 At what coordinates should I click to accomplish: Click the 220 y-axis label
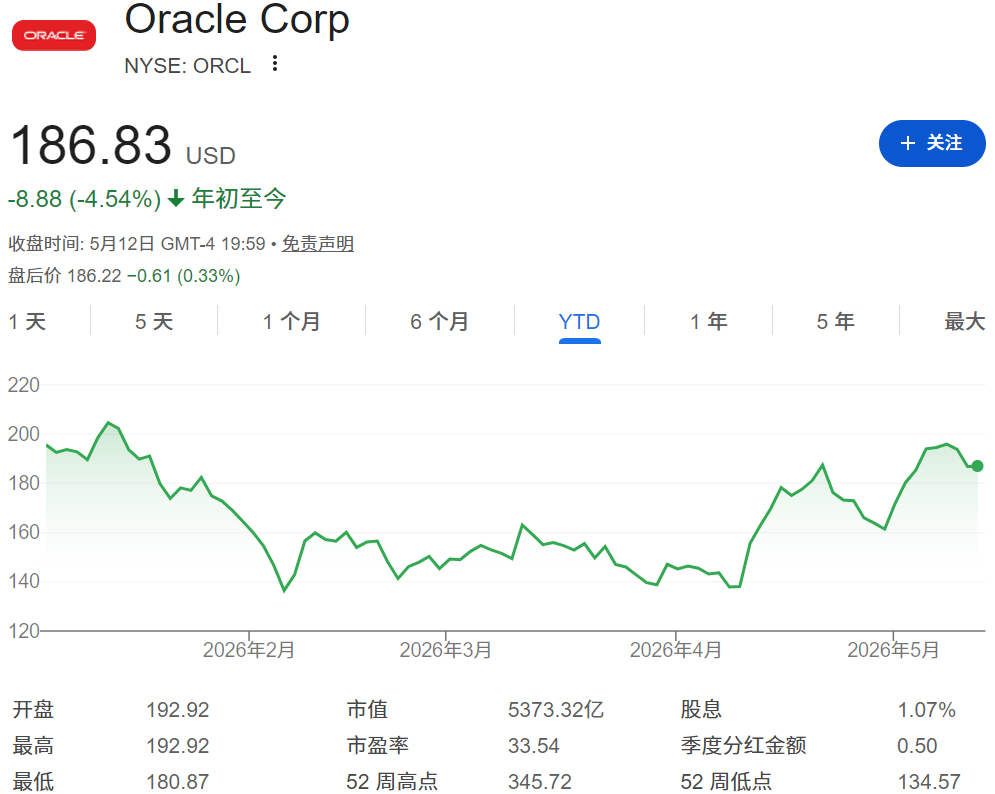click(x=23, y=385)
